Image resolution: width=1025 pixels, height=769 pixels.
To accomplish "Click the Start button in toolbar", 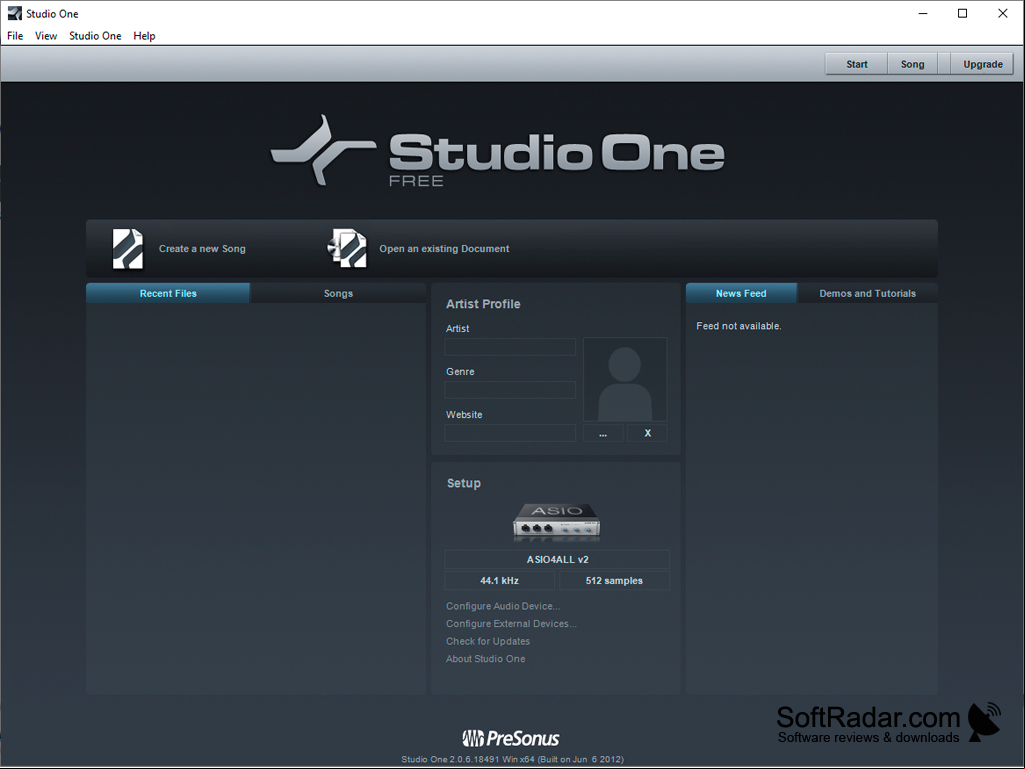I will (x=856, y=64).
